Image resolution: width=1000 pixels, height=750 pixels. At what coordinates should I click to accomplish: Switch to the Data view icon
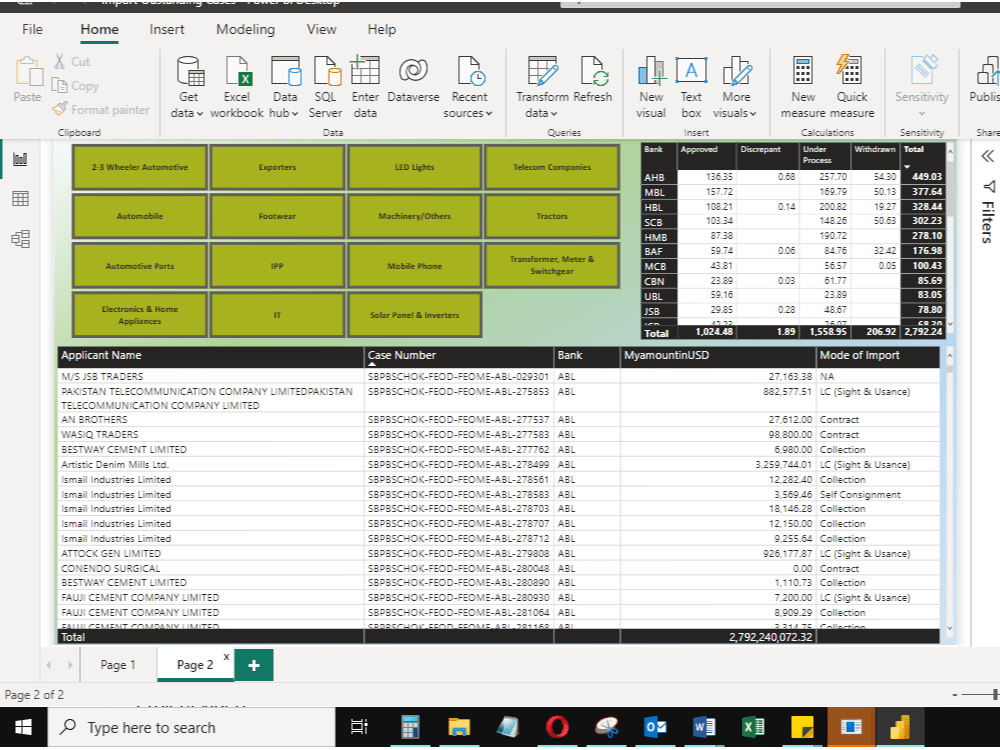coord(18,199)
